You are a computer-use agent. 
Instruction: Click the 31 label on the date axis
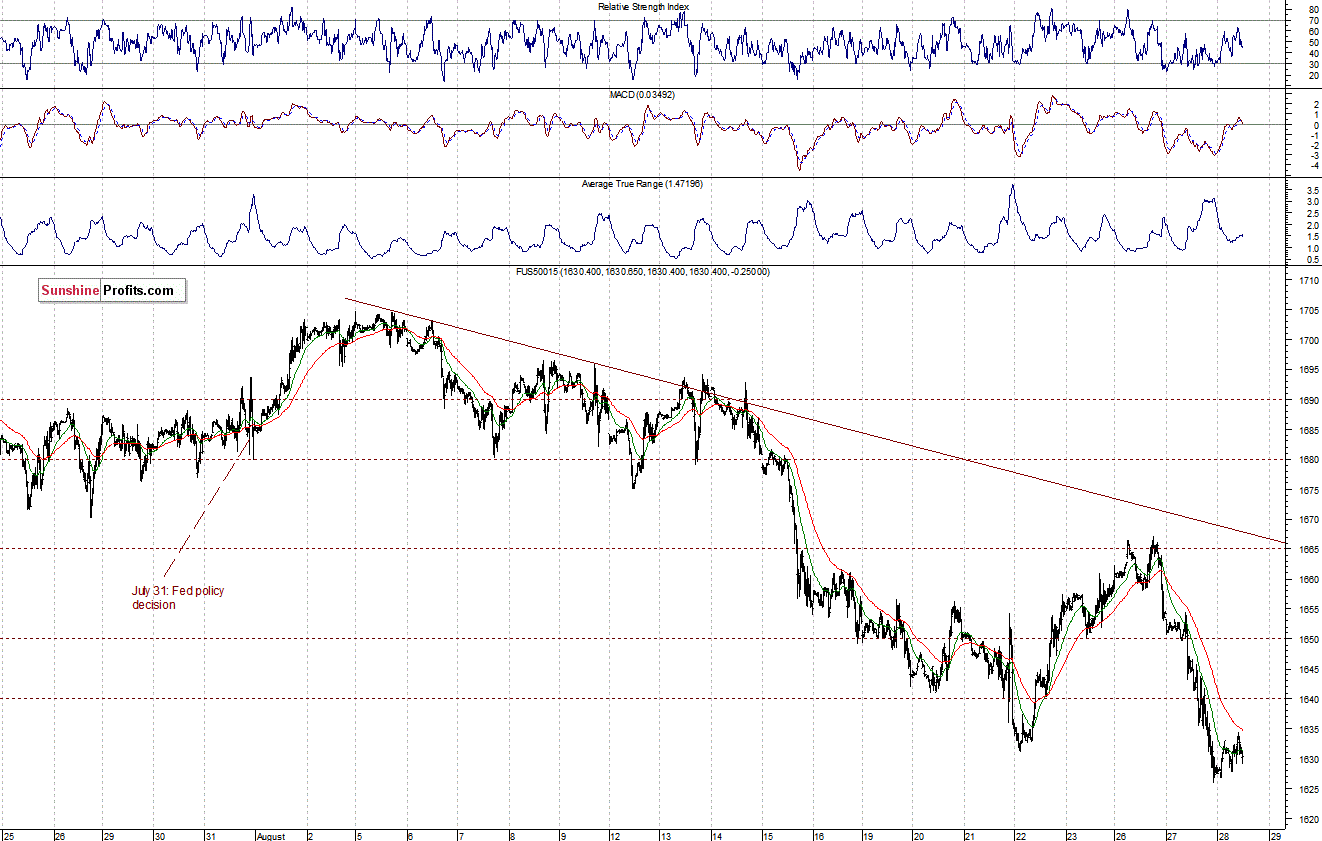point(210,835)
